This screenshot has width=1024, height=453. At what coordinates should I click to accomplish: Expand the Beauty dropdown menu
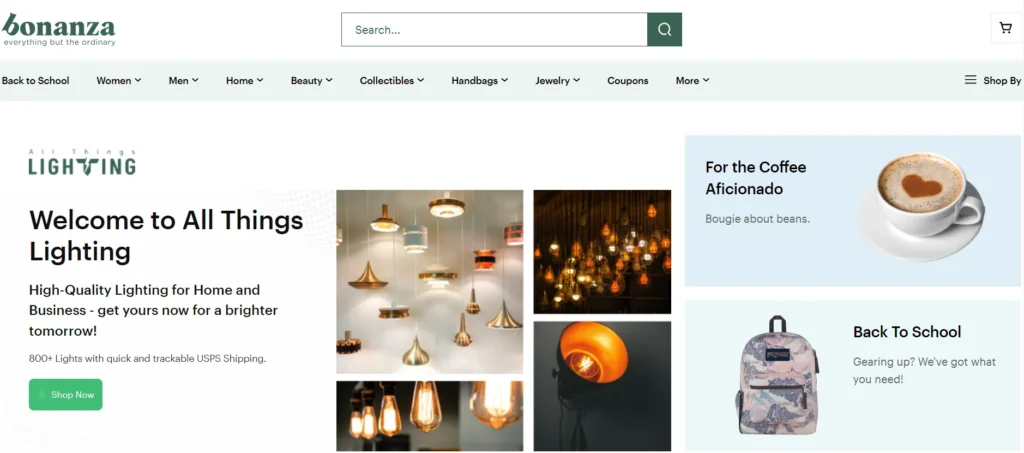(311, 81)
